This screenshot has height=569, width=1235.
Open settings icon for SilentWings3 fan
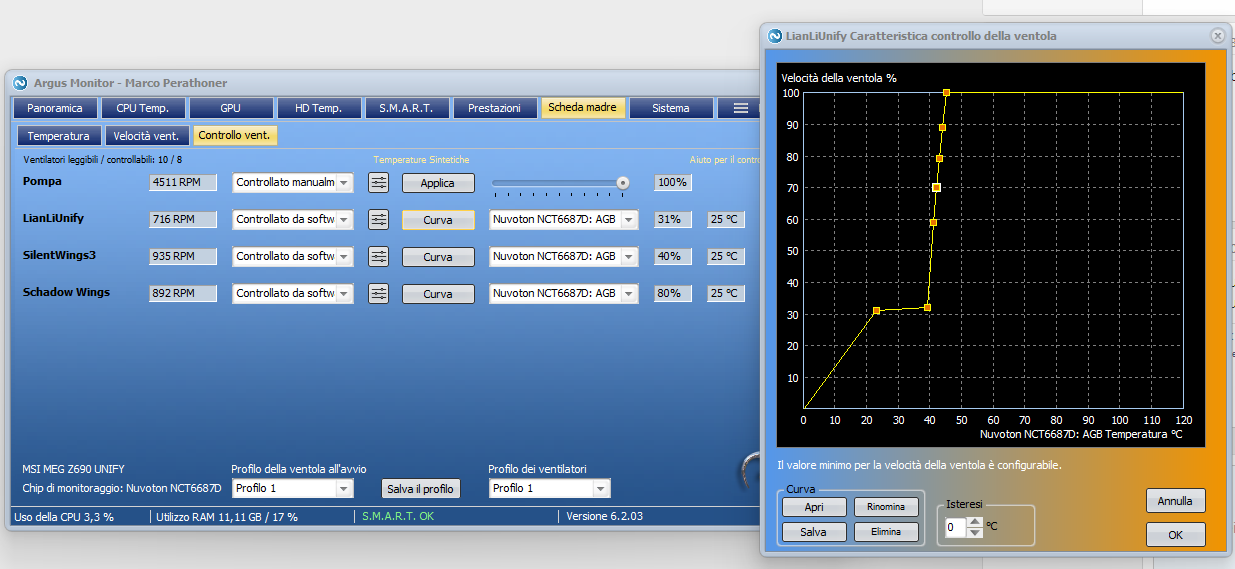(378, 257)
